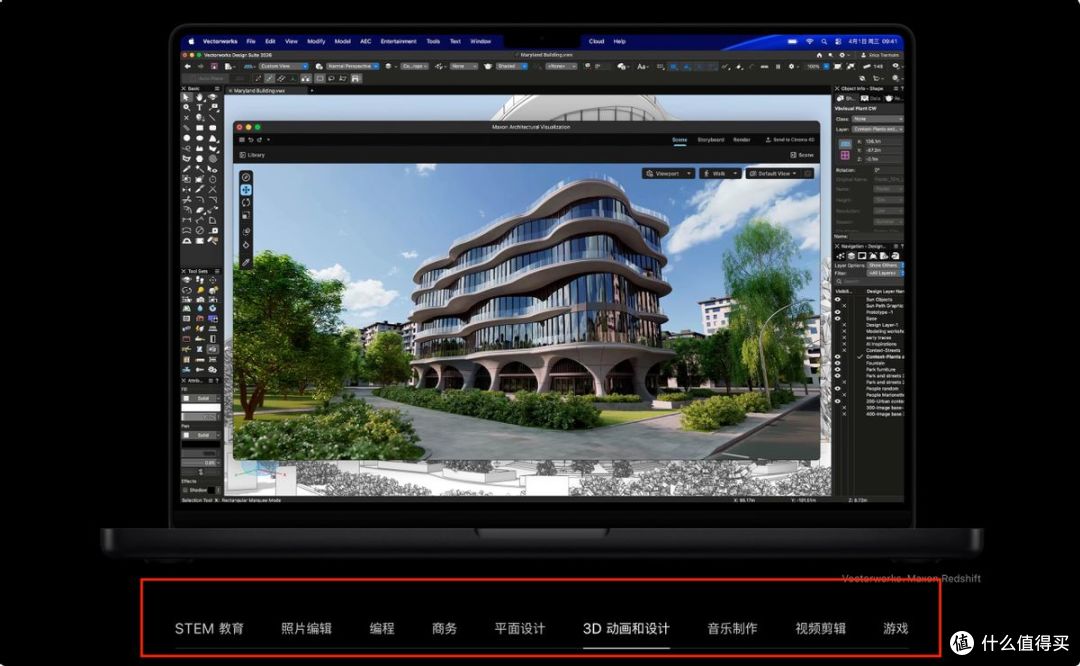Select the Rectangle tool in Basic palette
1080x666 pixels.
[x=200, y=128]
